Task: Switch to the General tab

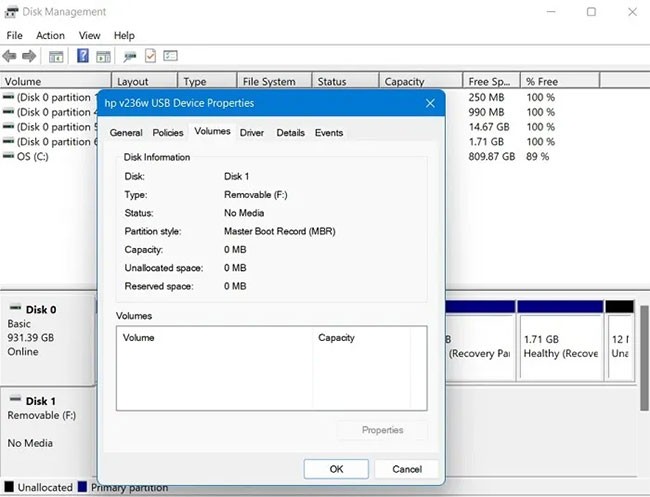Action: click(x=126, y=133)
